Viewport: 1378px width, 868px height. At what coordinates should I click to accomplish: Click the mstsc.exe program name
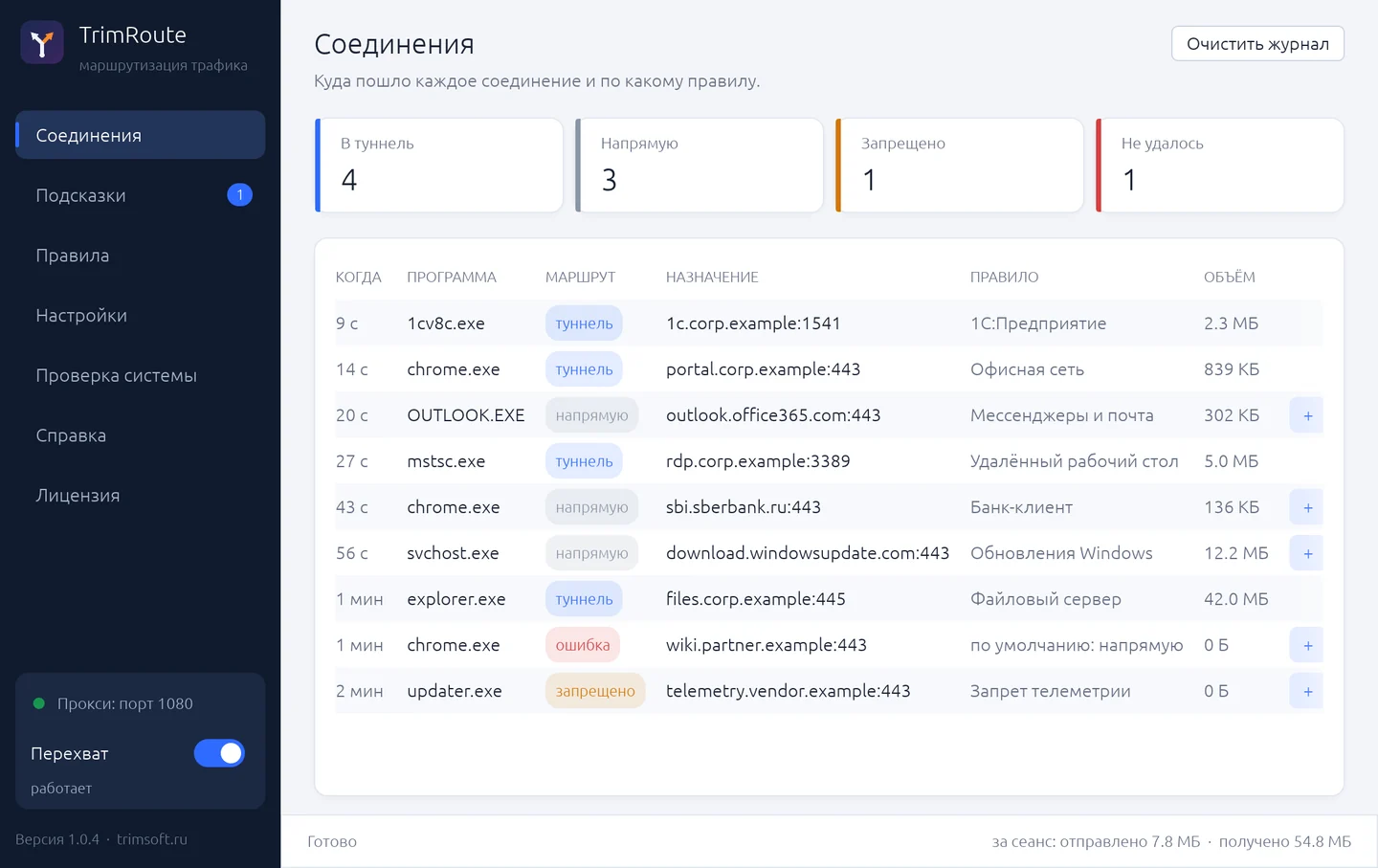click(x=446, y=461)
